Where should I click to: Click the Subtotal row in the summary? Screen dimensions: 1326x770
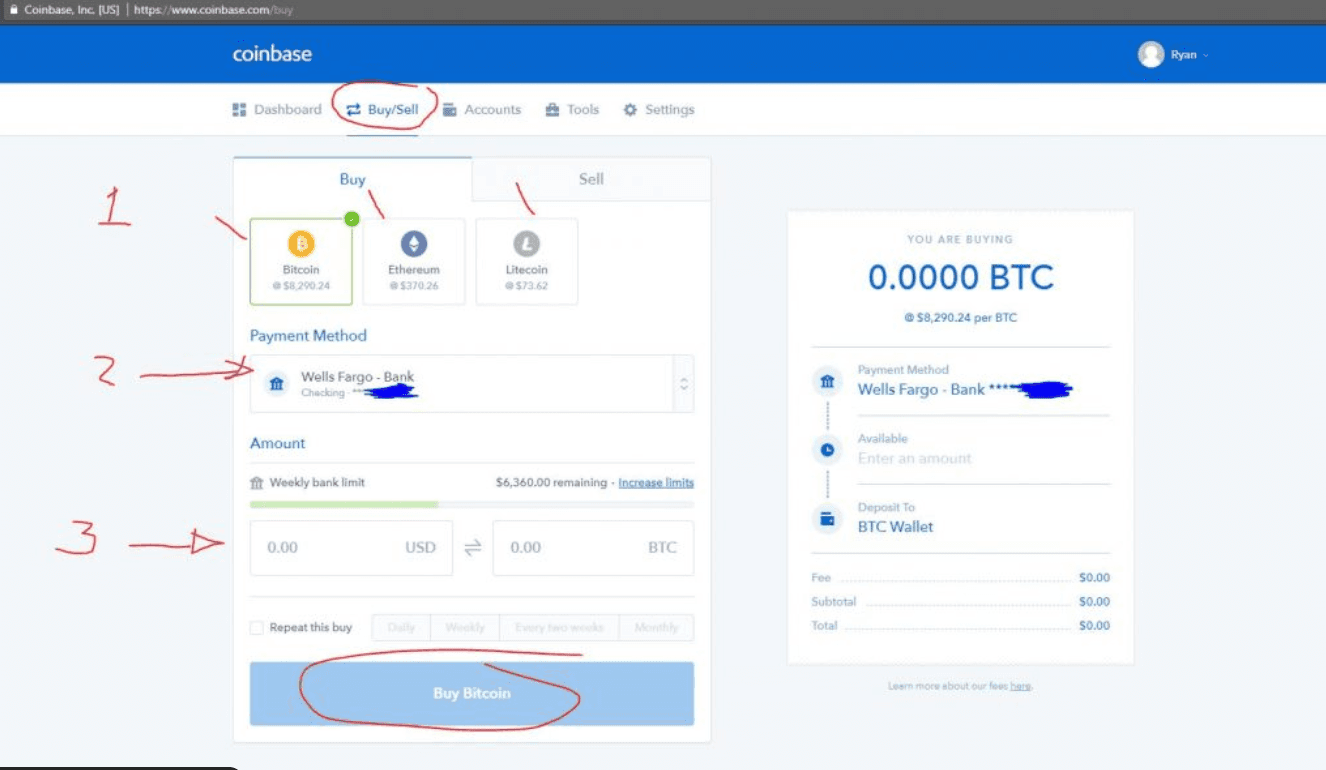coord(961,602)
